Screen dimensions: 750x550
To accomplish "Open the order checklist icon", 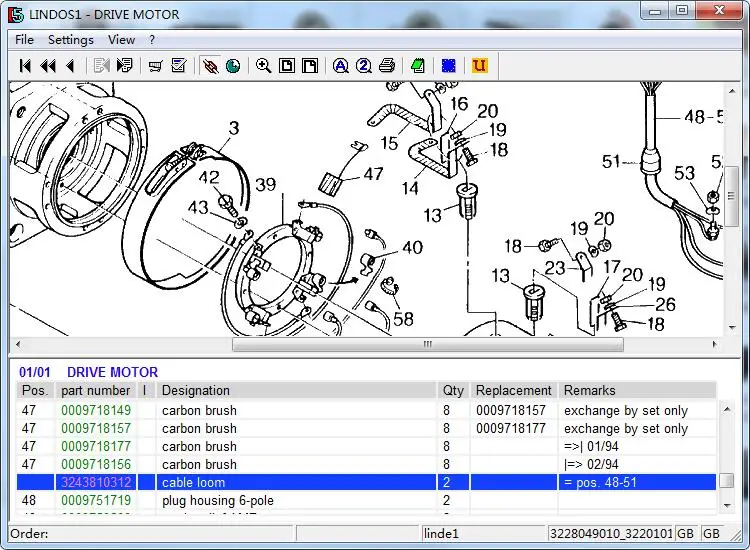I will tap(179, 66).
